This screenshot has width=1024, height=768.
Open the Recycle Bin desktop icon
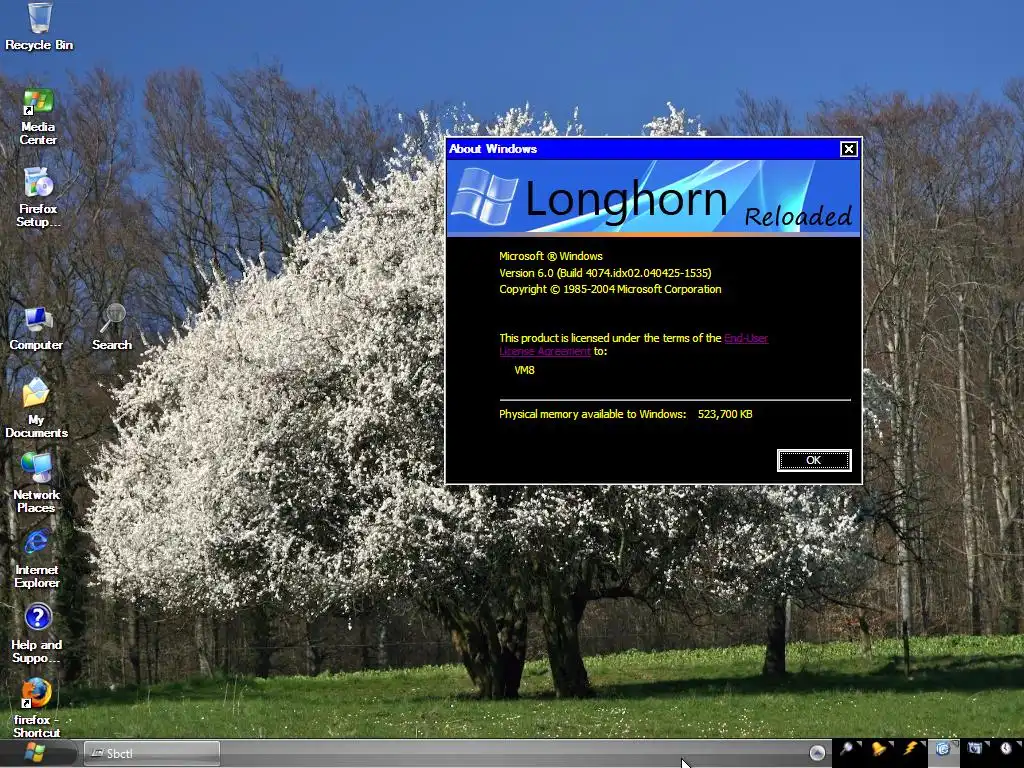(39, 26)
